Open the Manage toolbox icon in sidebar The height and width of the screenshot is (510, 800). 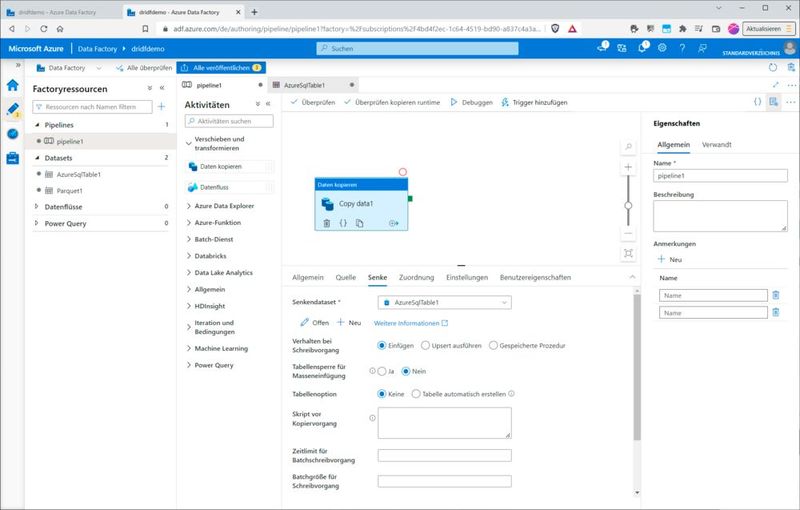13,158
